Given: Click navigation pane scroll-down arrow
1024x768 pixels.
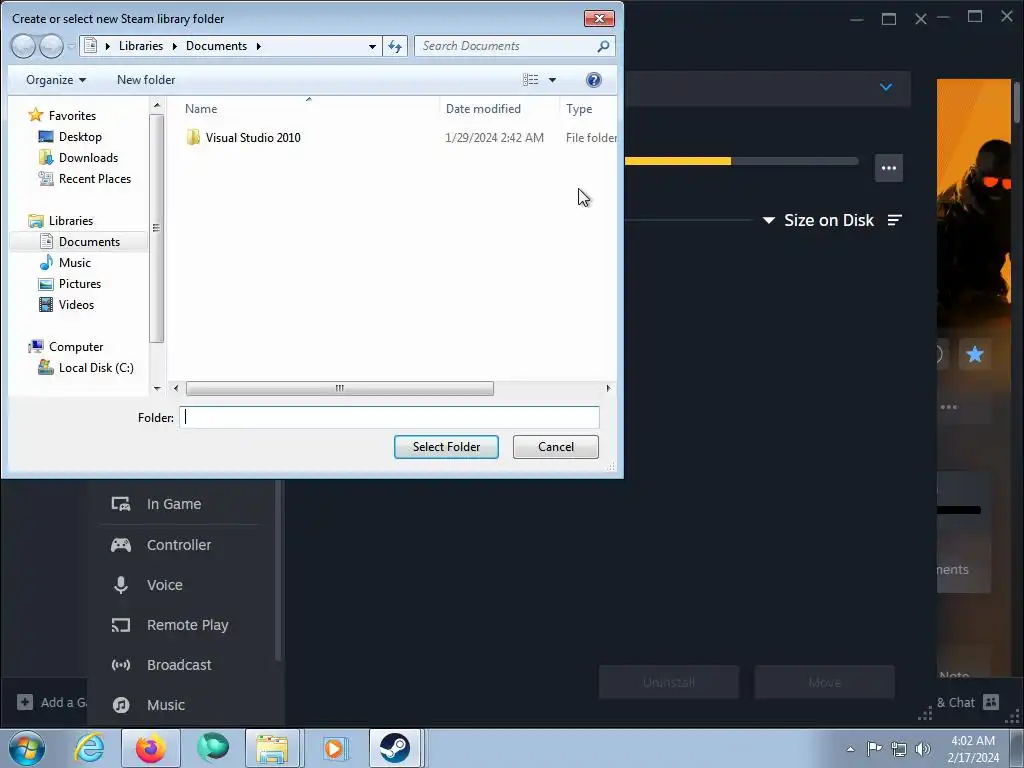Looking at the screenshot, I should pos(157,389).
